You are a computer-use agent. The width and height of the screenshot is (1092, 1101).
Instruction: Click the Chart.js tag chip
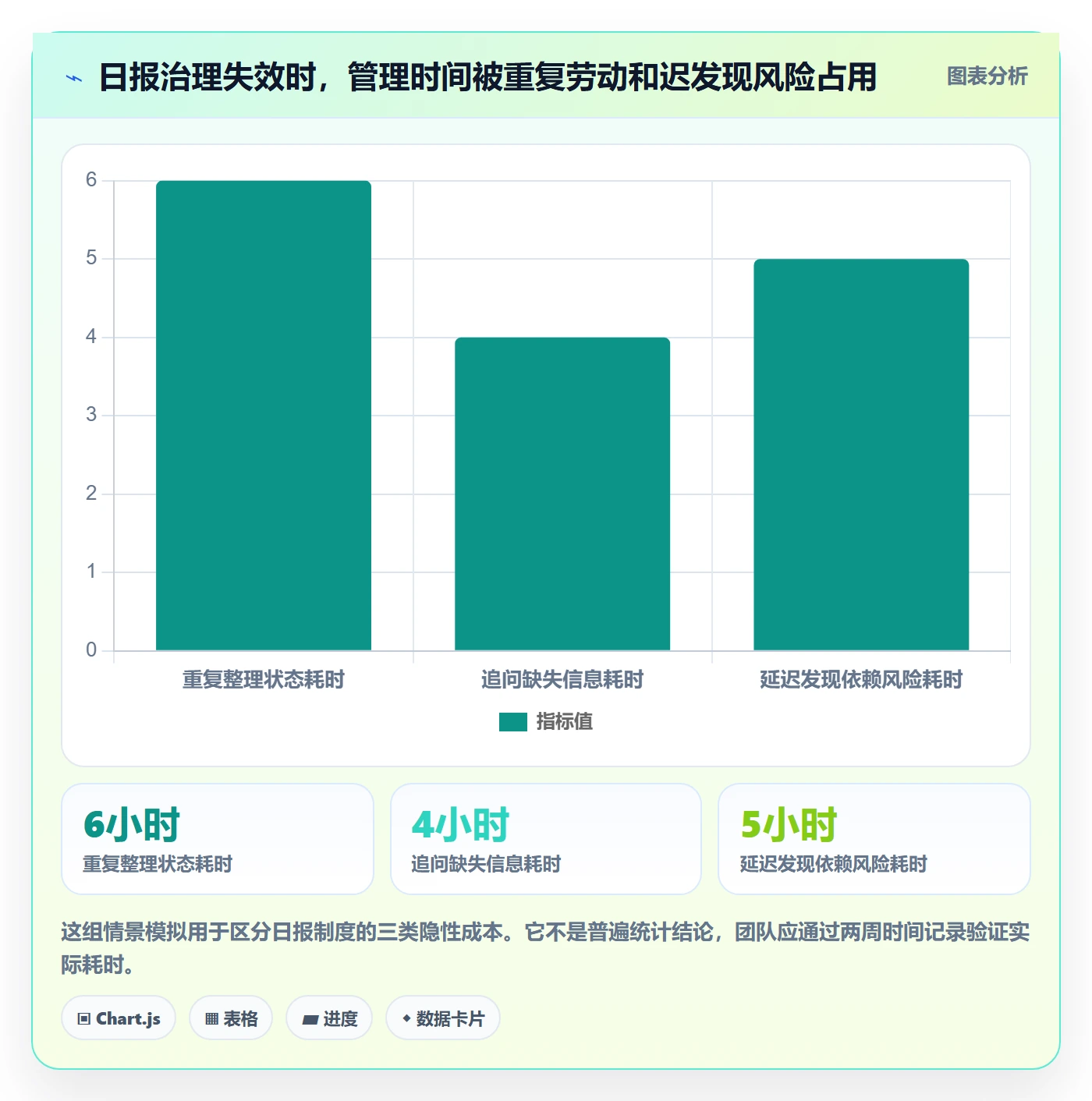point(119,1018)
